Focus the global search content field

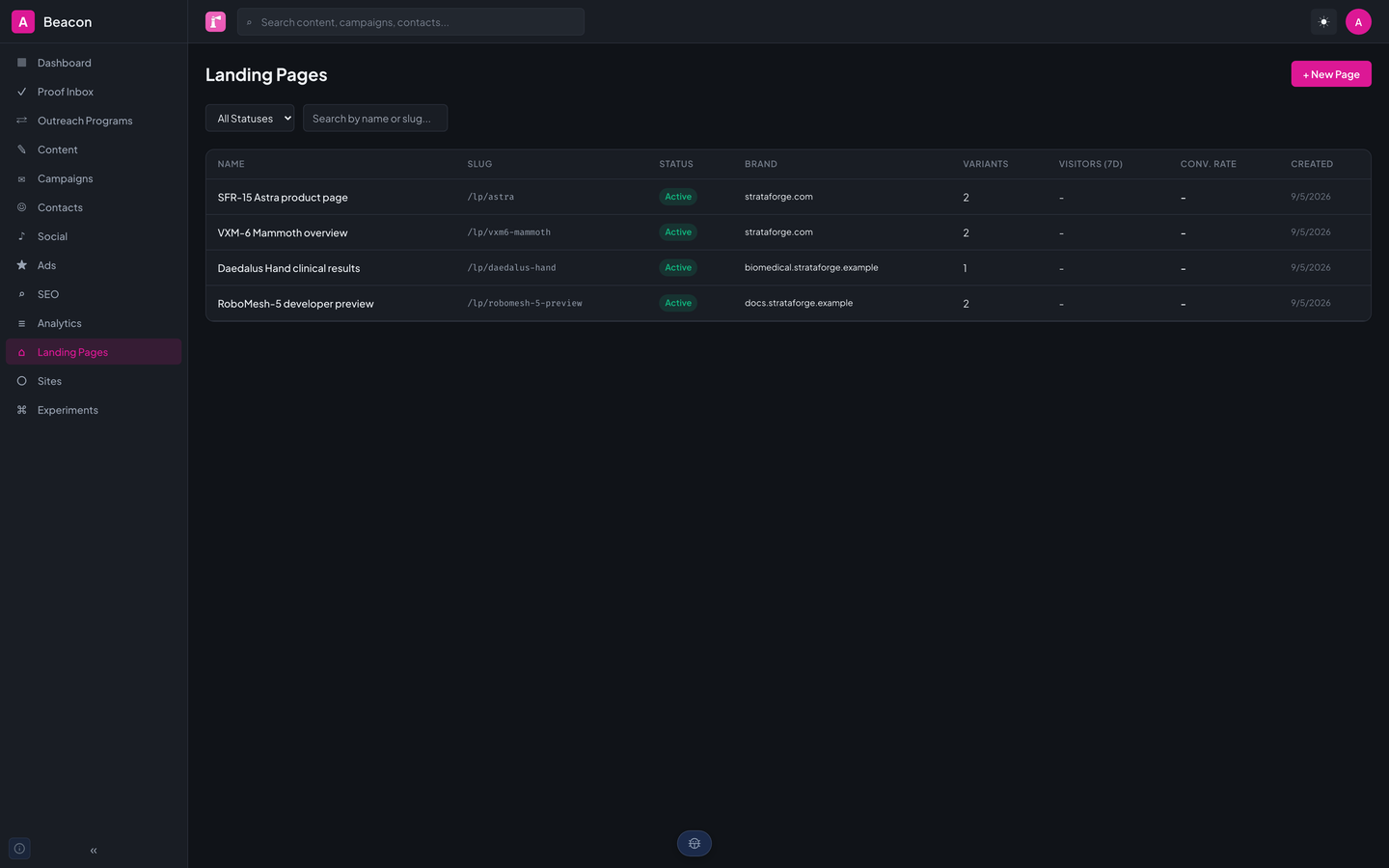click(x=411, y=21)
